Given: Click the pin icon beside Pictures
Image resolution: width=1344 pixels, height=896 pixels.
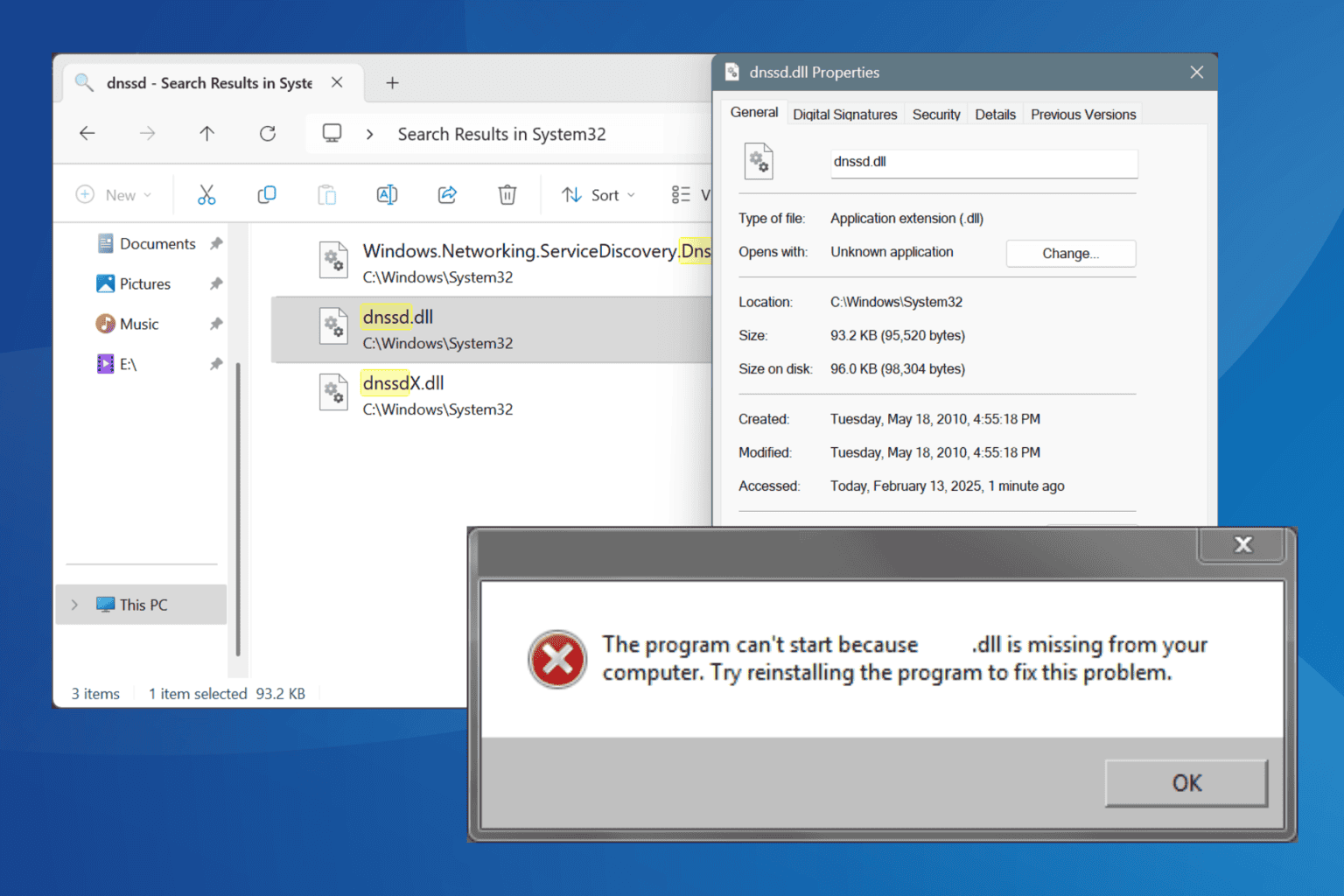Looking at the screenshot, I should tap(216, 283).
